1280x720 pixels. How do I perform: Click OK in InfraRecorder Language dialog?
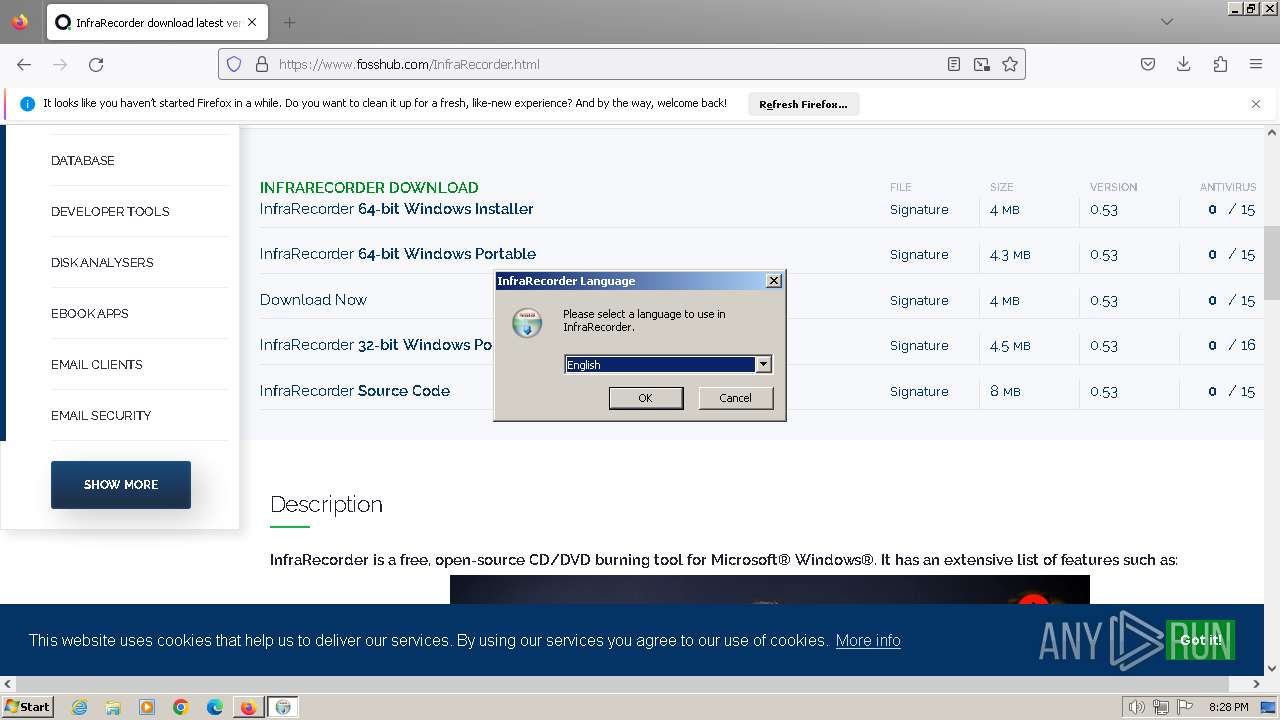[646, 398]
